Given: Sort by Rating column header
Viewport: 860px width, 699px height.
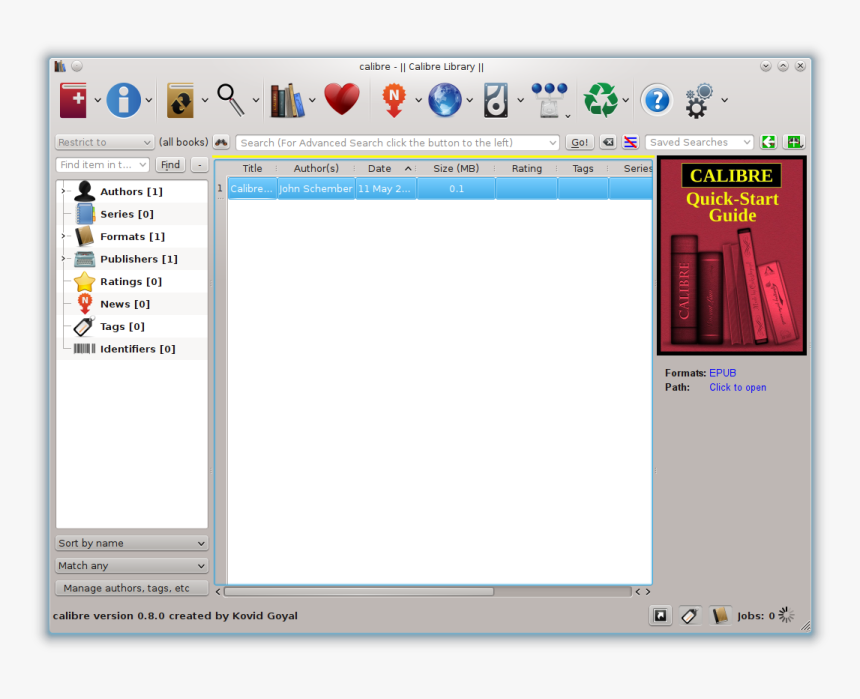Looking at the screenshot, I should (x=527, y=168).
